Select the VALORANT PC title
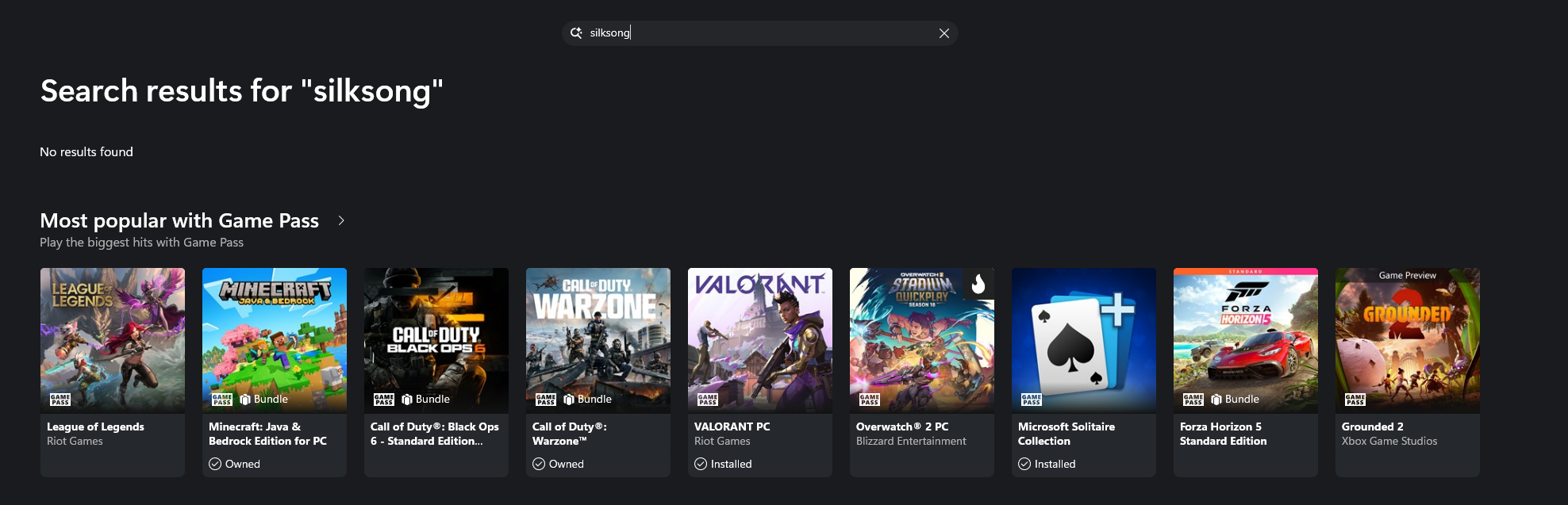Viewport: 1568px width, 505px height. (732, 427)
